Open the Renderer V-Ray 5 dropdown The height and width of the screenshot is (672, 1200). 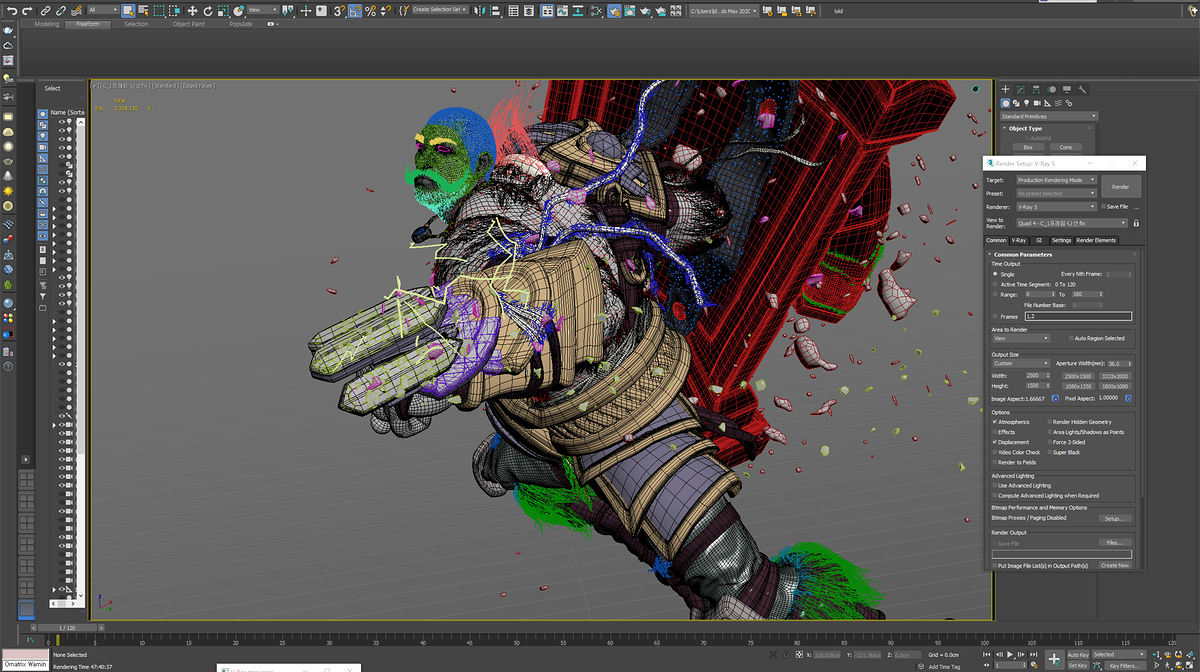(x=1056, y=207)
